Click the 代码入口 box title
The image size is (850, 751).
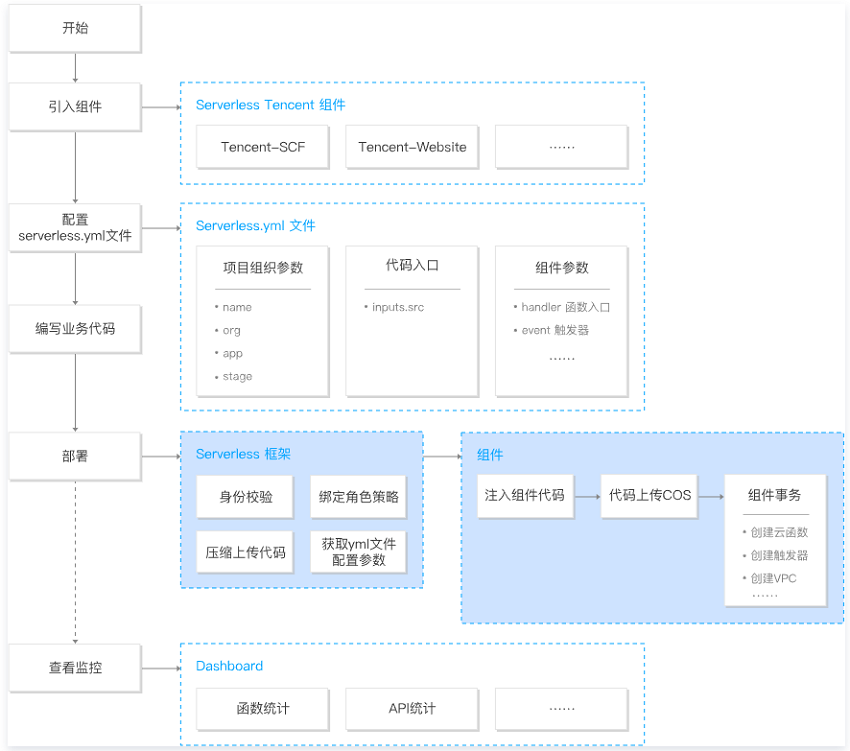[x=412, y=265]
